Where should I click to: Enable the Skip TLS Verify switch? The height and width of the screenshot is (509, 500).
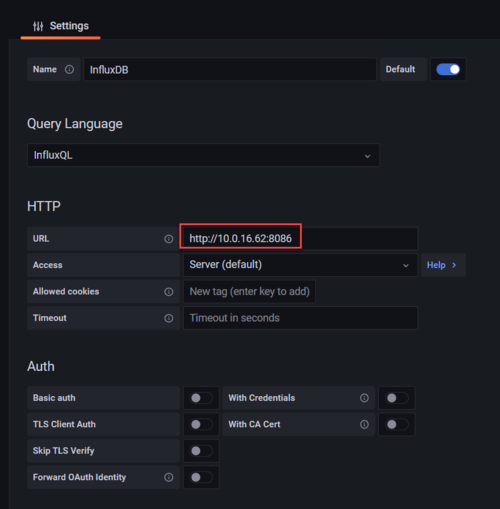click(201, 451)
